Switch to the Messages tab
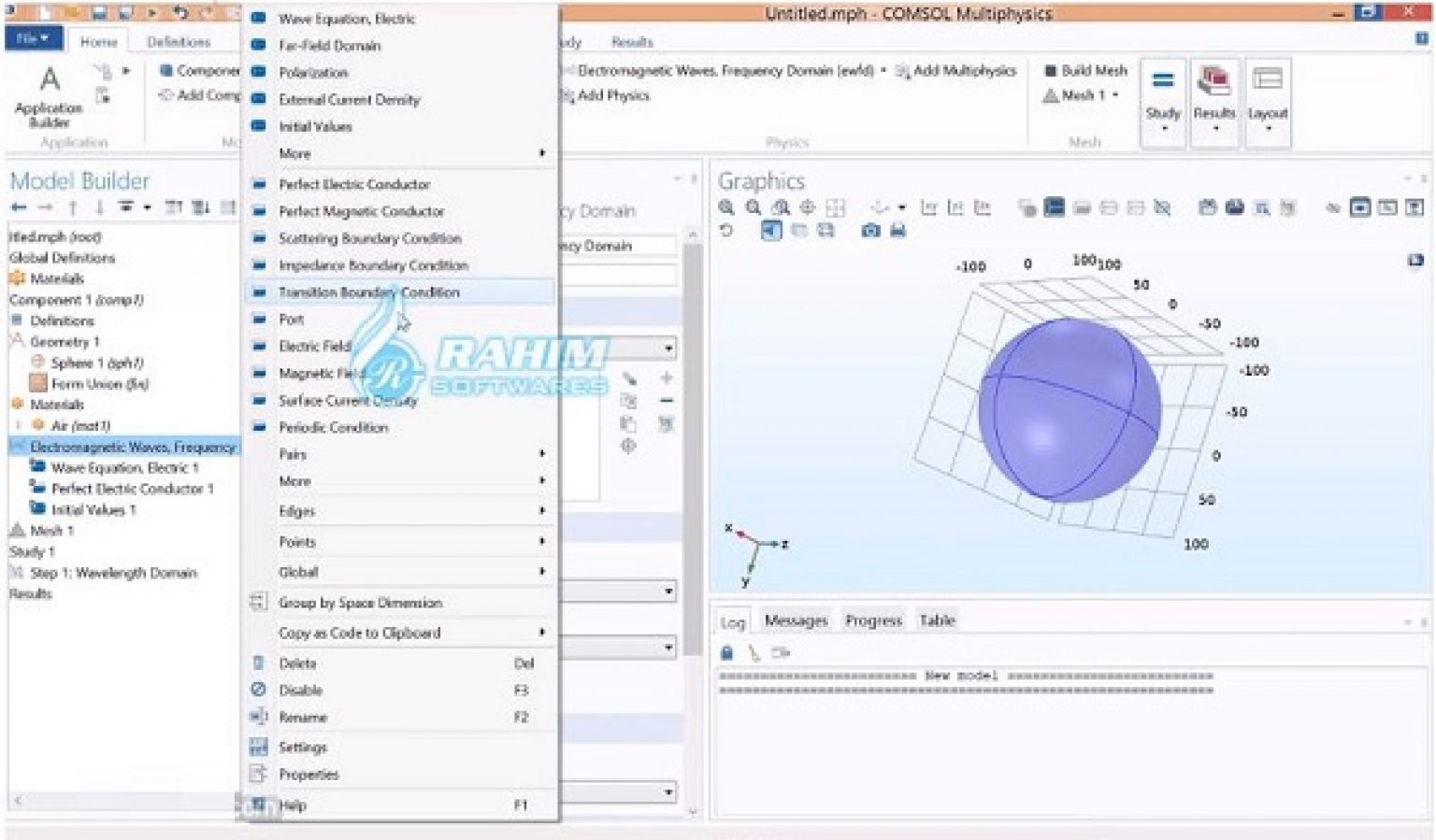The height and width of the screenshot is (840, 1436). pyautogui.click(x=796, y=620)
